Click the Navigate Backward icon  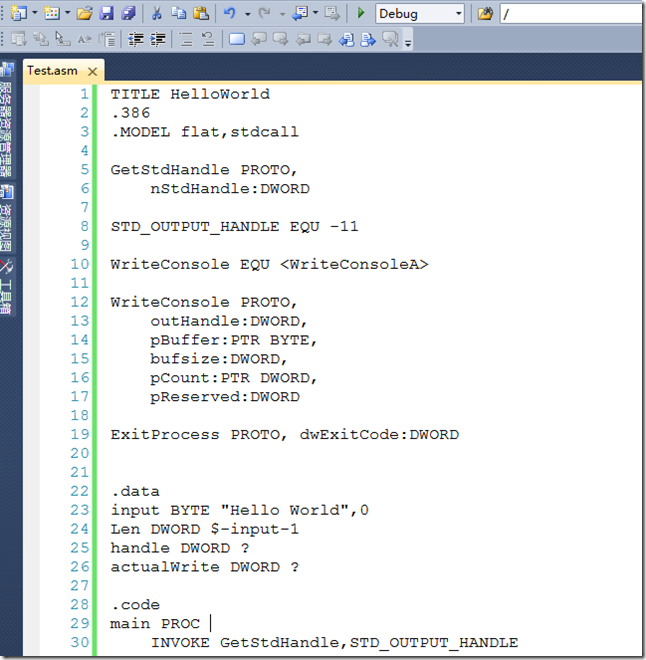(300, 13)
